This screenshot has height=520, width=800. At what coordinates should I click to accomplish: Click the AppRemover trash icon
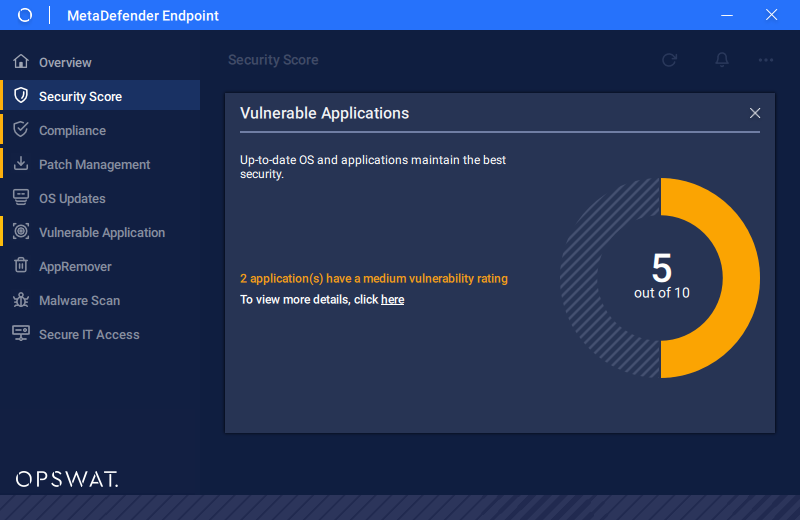click(x=21, y=265)
